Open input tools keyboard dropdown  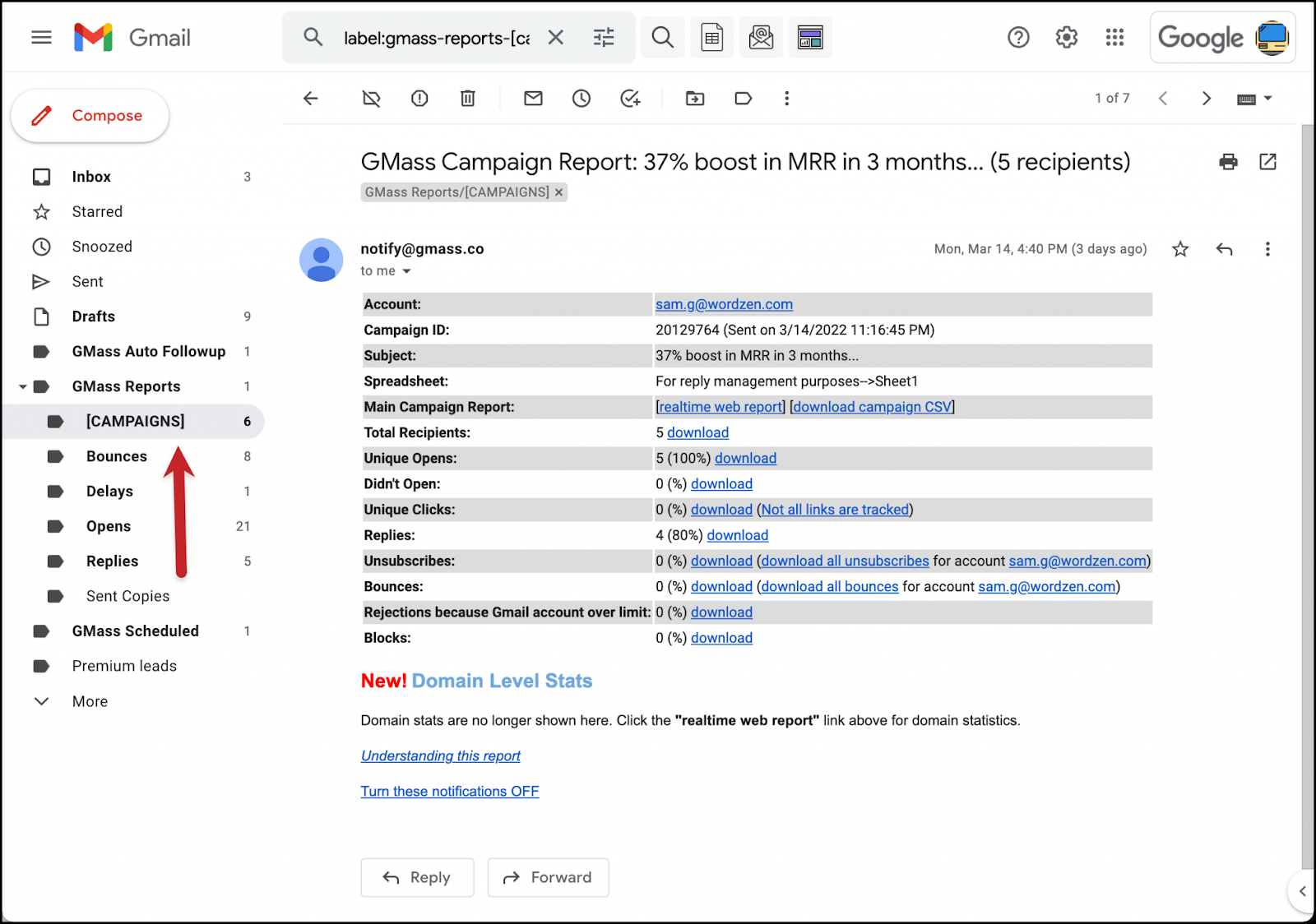(x=1254, y=99)
